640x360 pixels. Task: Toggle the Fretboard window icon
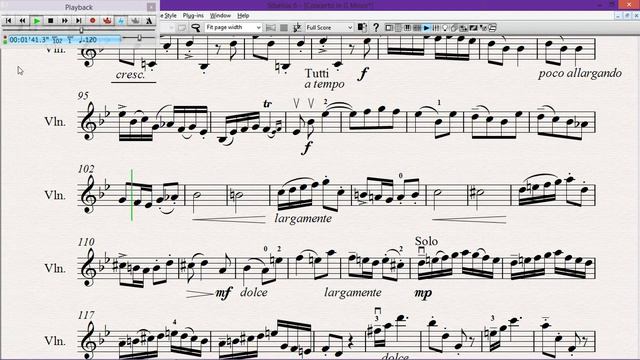tap(417, 28)
